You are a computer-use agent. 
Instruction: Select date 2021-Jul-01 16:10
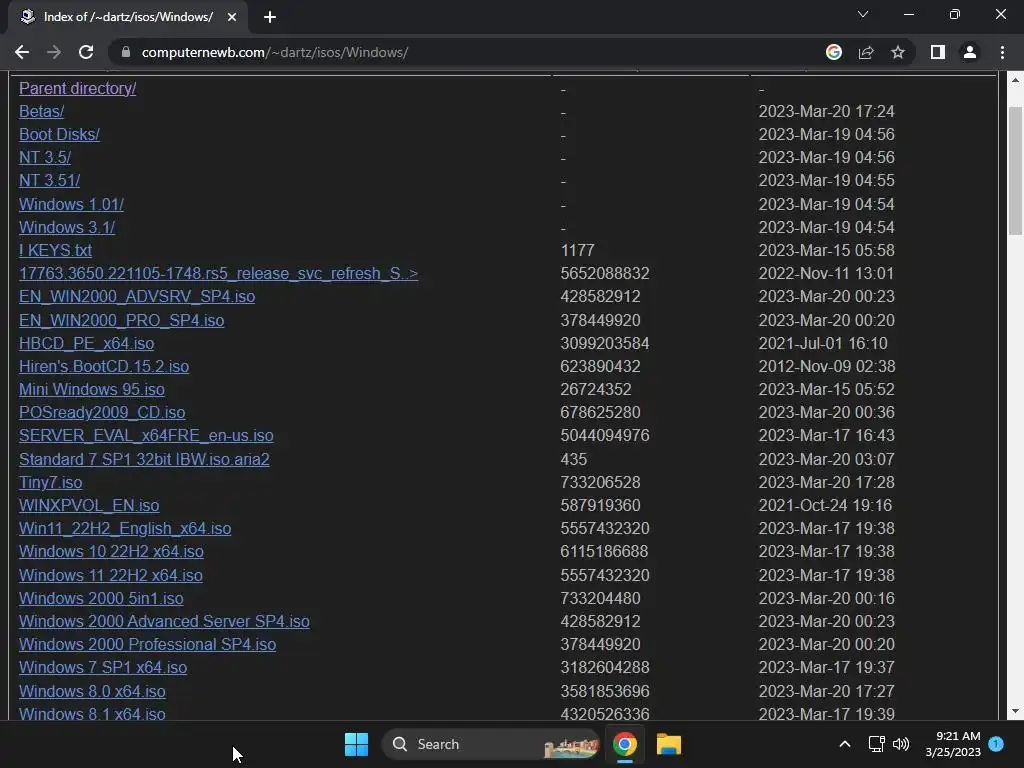[823, 343]
